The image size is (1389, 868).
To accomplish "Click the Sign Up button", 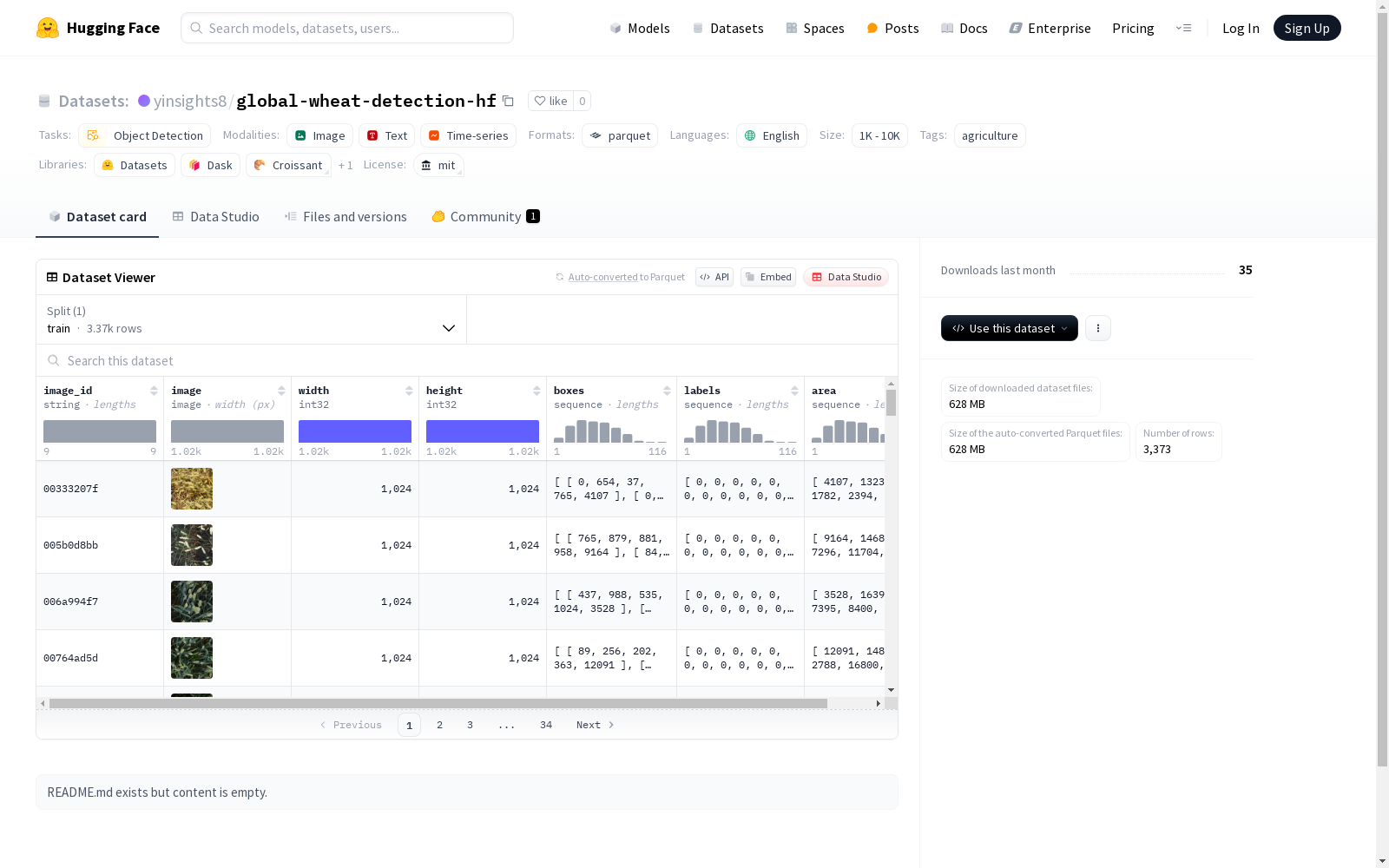I will (1307, 28).
